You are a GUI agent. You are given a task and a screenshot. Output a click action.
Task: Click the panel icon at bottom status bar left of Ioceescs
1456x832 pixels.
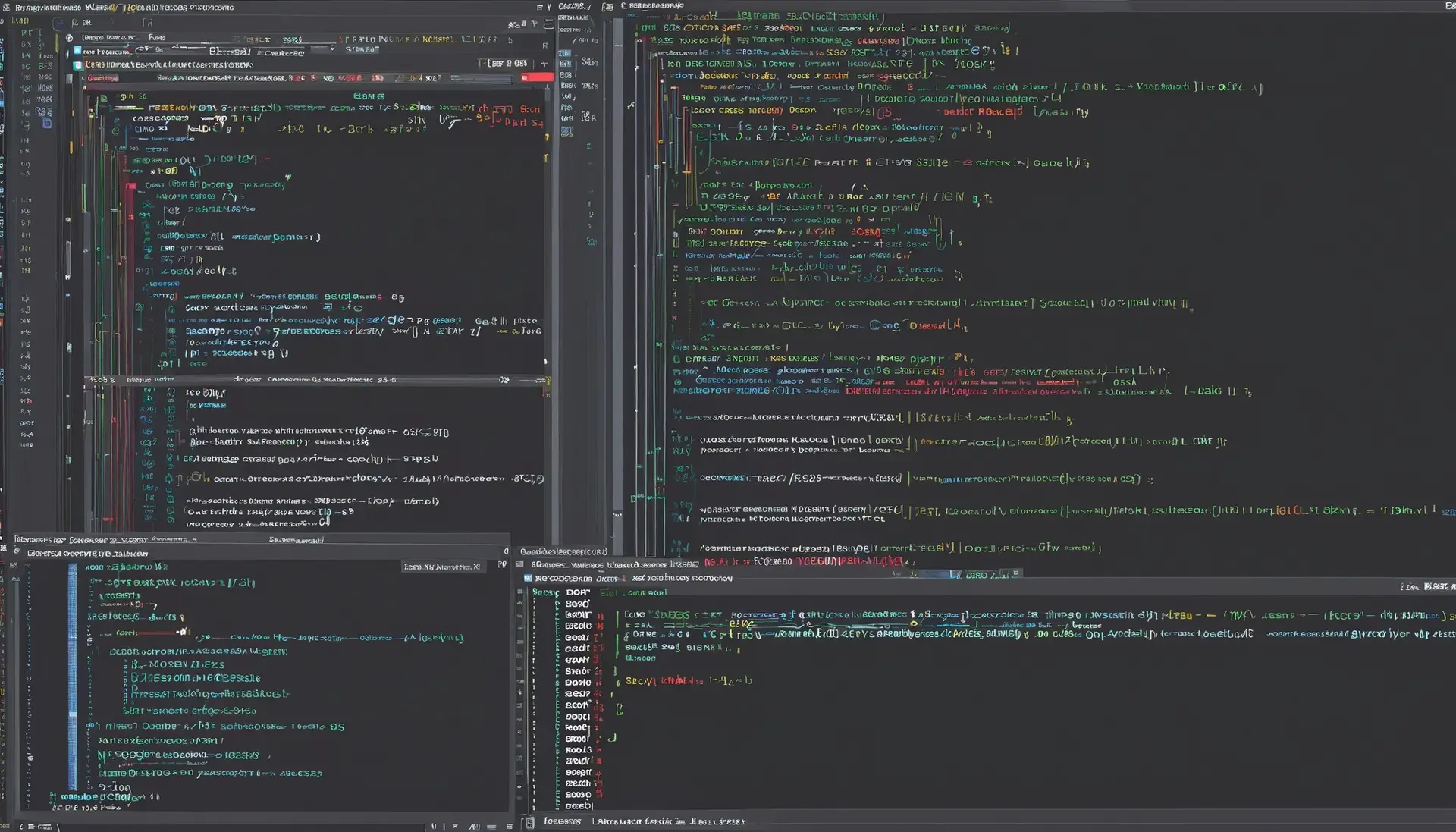(x=530, y=821)
